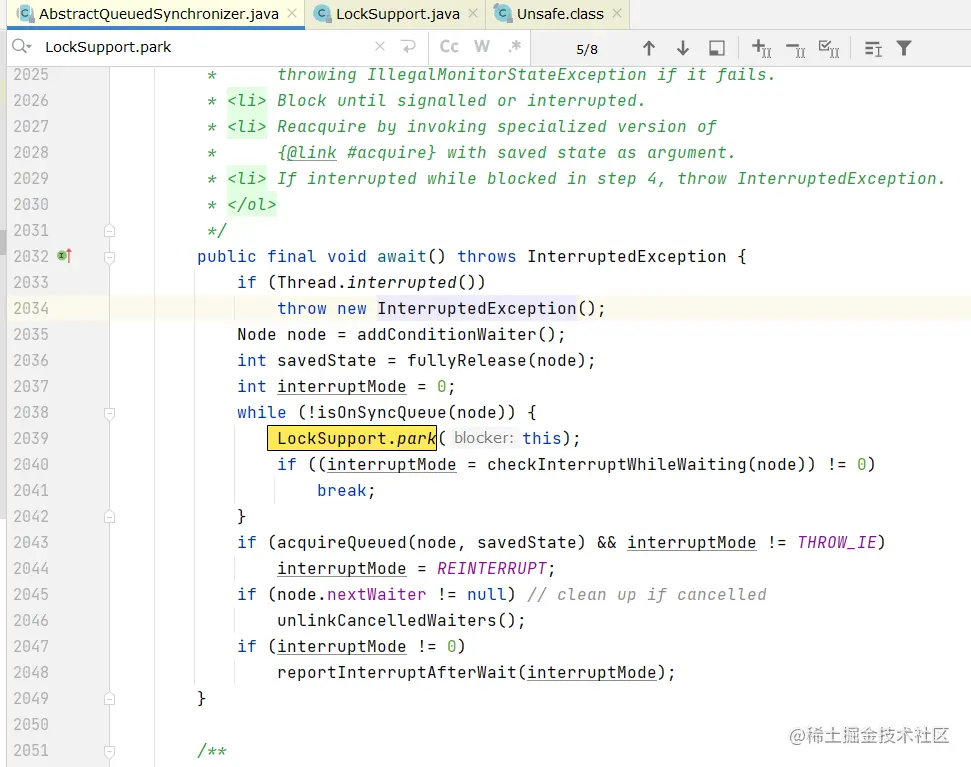Switch to AbstractQueuedSynchronizer.java tab

(x=158, y=14)
